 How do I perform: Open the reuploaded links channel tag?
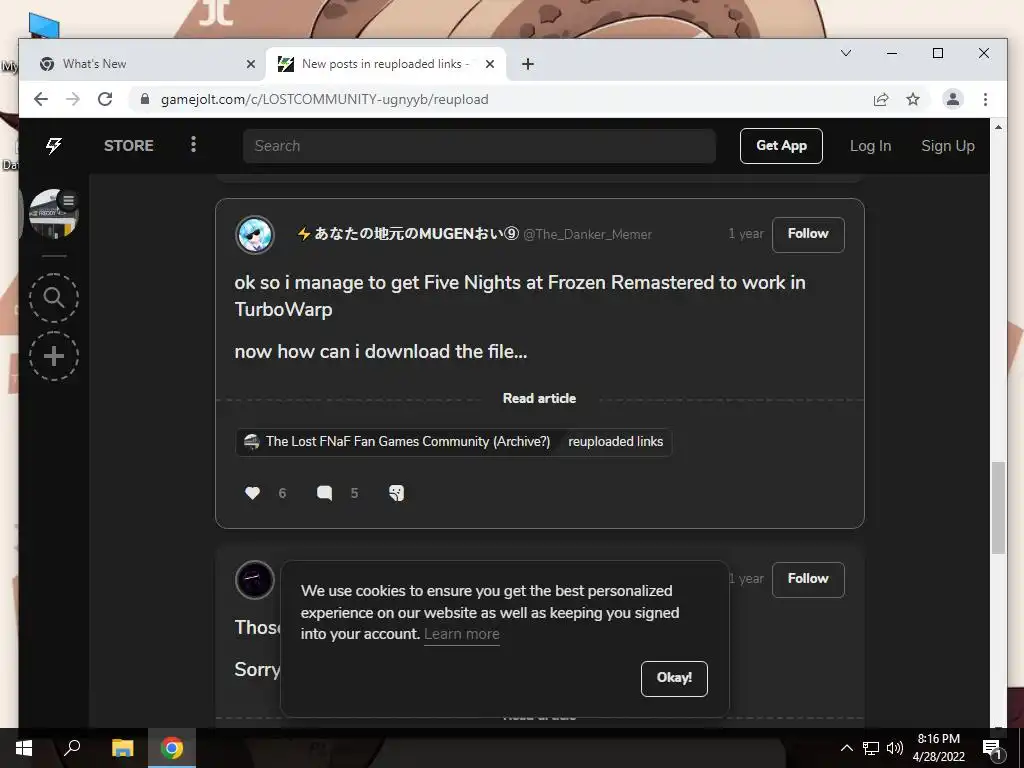point(615,442)
